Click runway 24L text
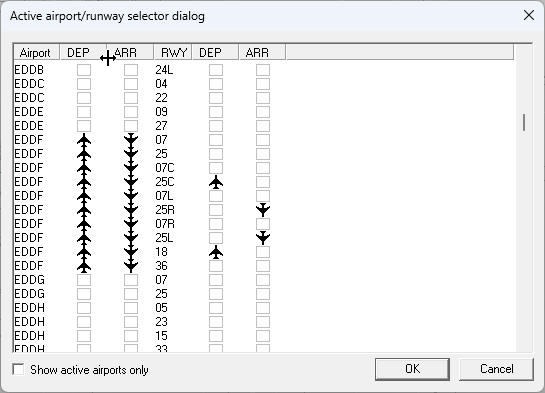 [x=164, y=70]
